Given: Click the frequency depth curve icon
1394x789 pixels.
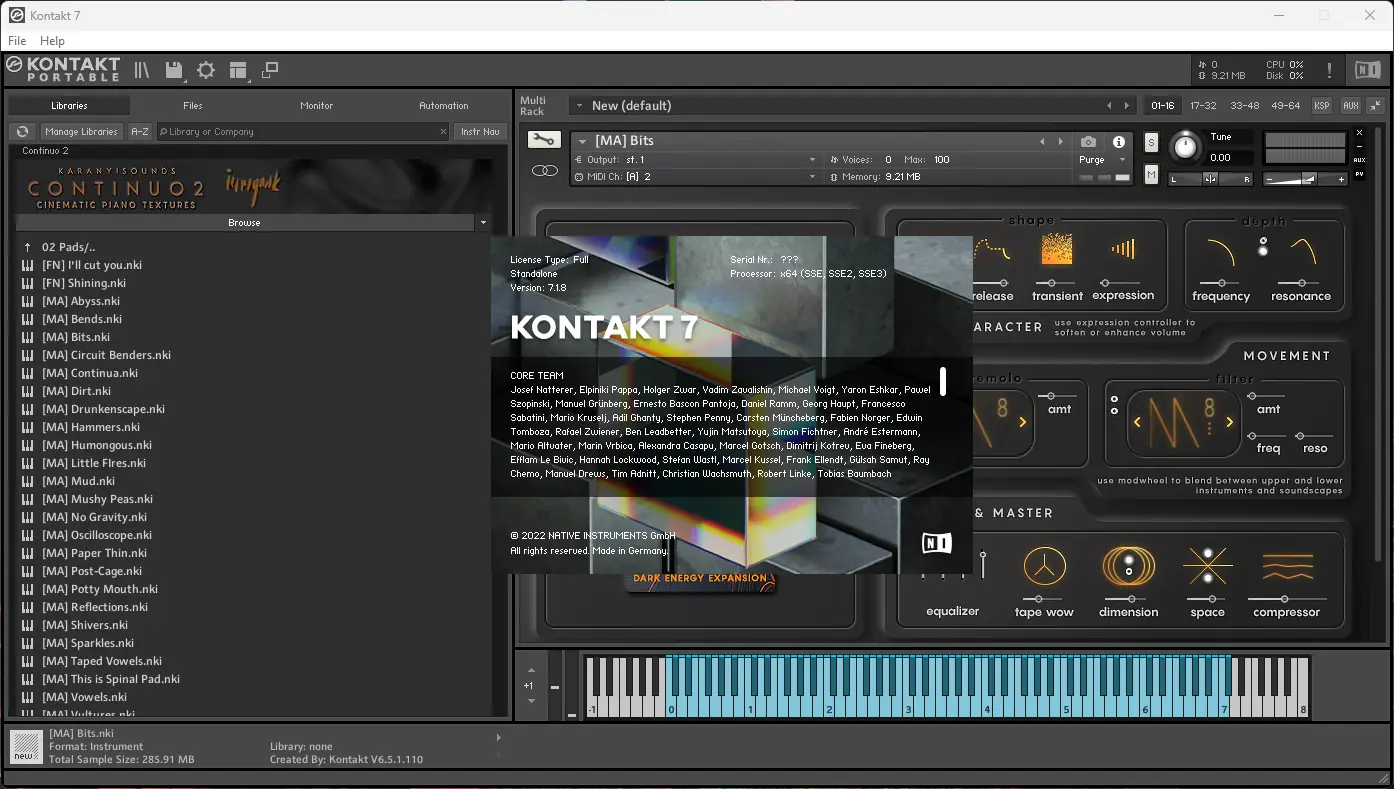Looking at the screenshot, I should (x=1220, y=251).
